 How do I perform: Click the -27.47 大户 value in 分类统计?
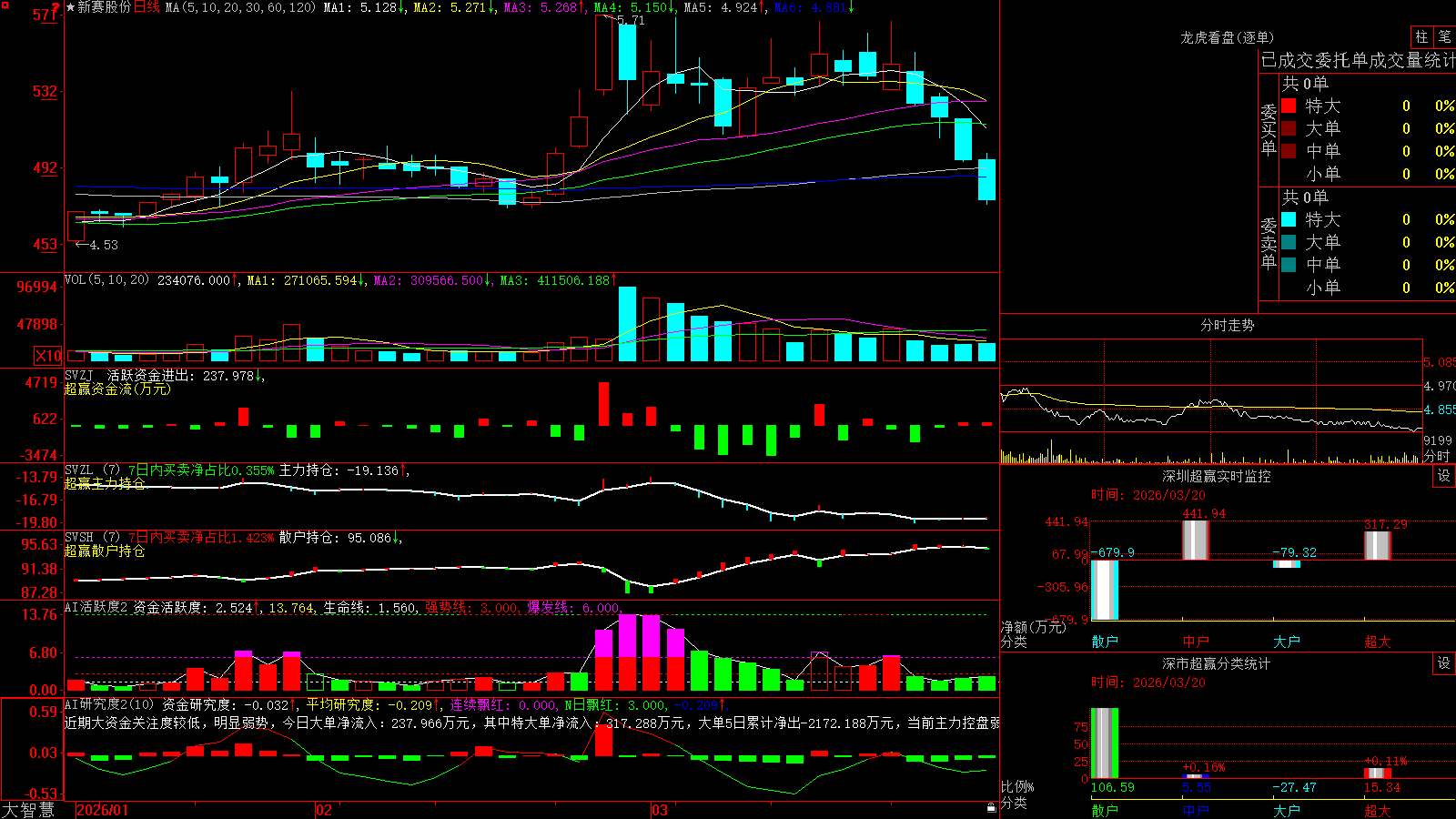[1294, 787]
